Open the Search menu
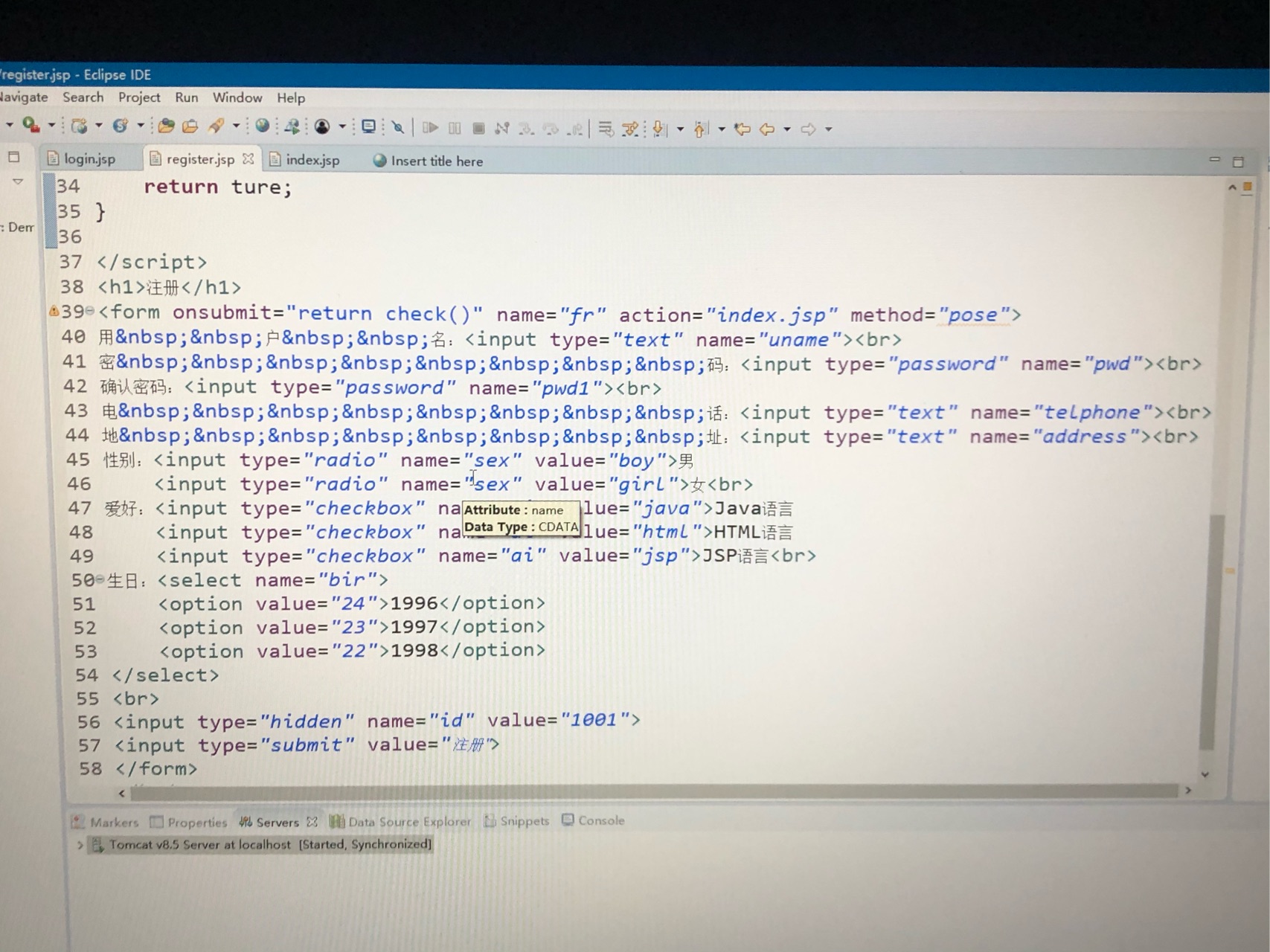This screenshot has height=952, width=1270. pos(83,97)
